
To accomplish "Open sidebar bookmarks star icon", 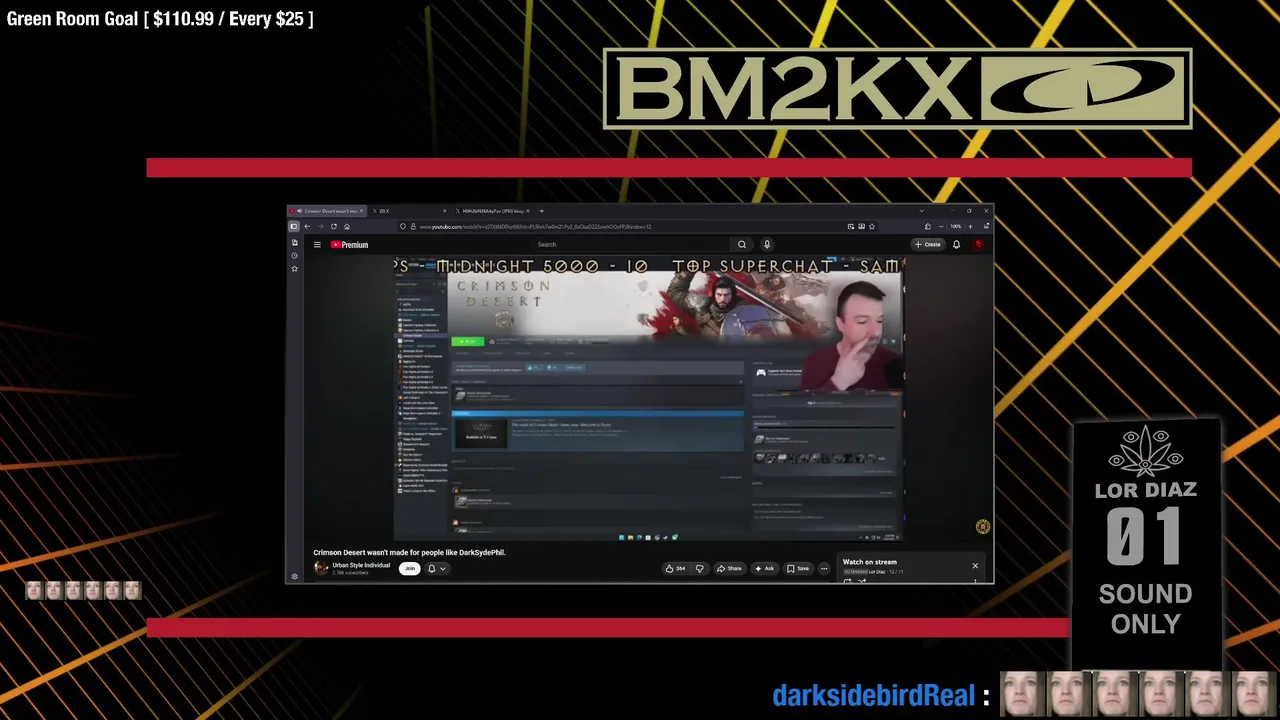I will (294, 268).
